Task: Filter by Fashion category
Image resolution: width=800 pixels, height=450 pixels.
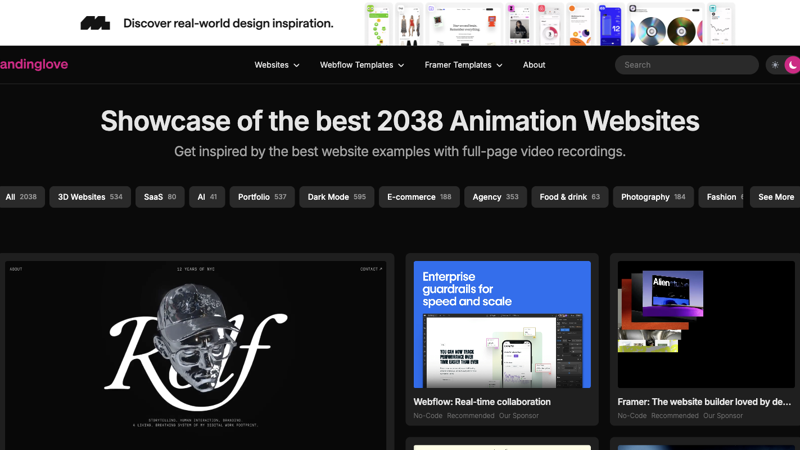Action: click(721, 197)
